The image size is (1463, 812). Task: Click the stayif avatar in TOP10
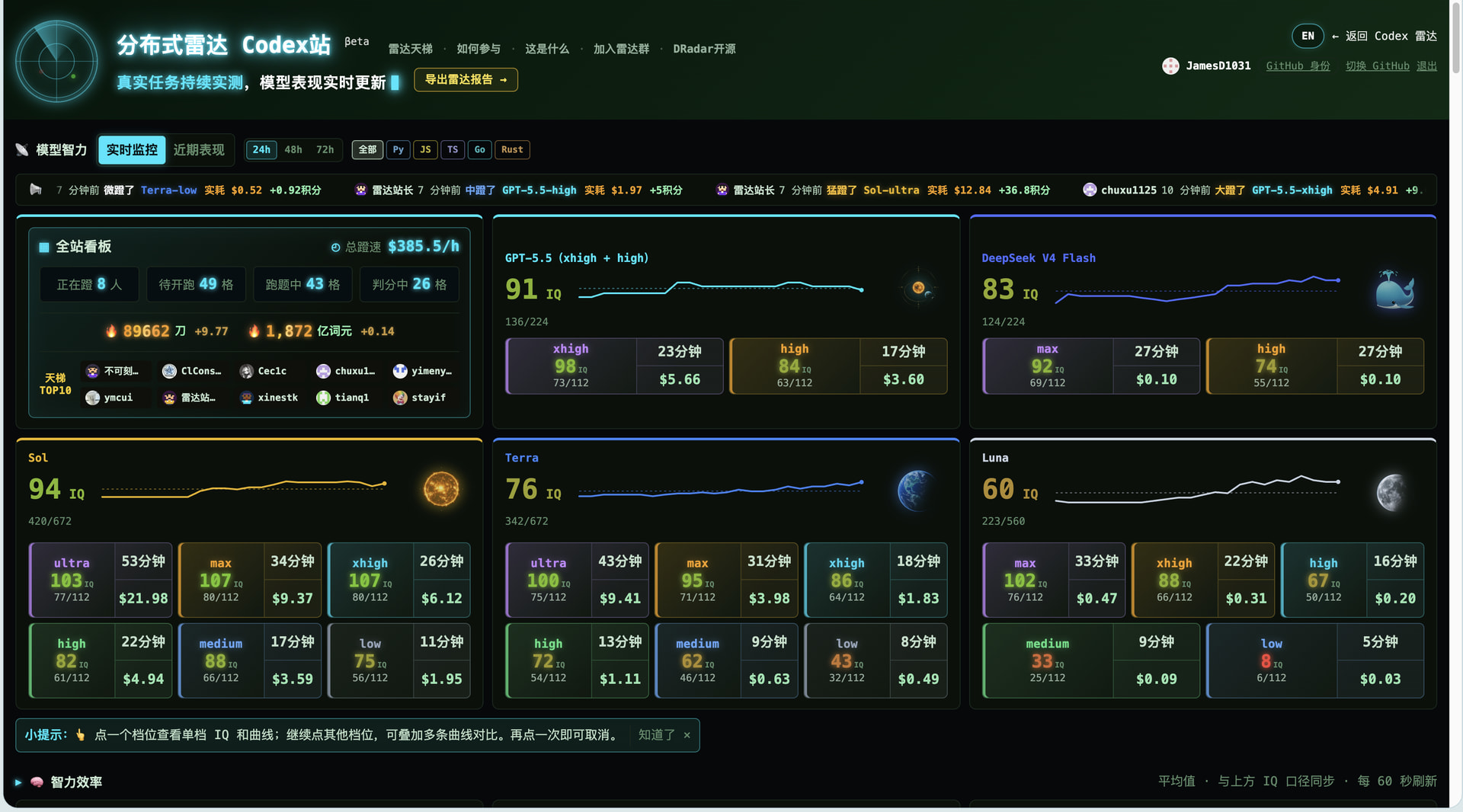(x=400, y=398)
